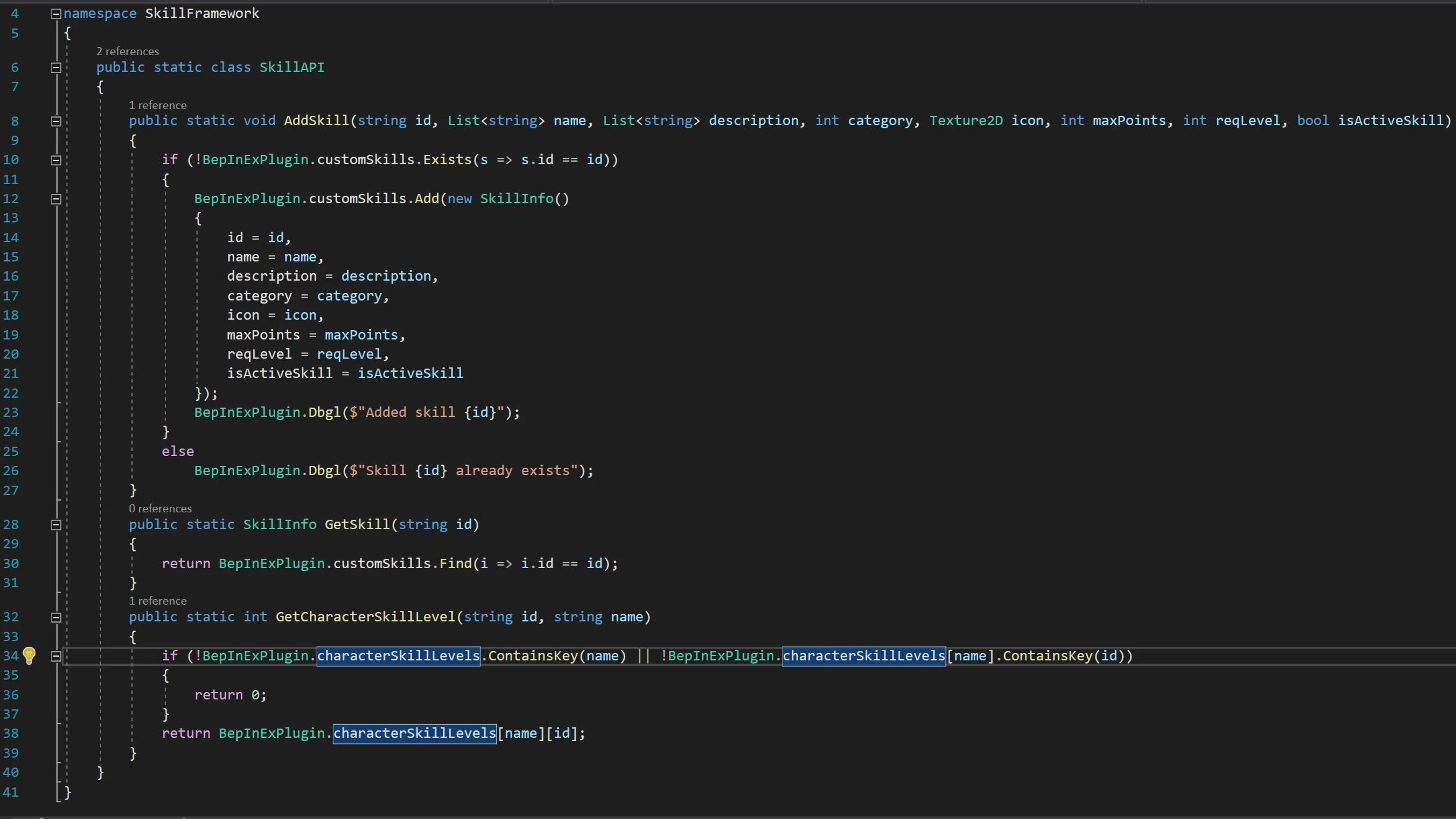Click highlighted characterSkillLevels on line 38
This screenshot has width=1456, height=819.
[x=414, y=734]
